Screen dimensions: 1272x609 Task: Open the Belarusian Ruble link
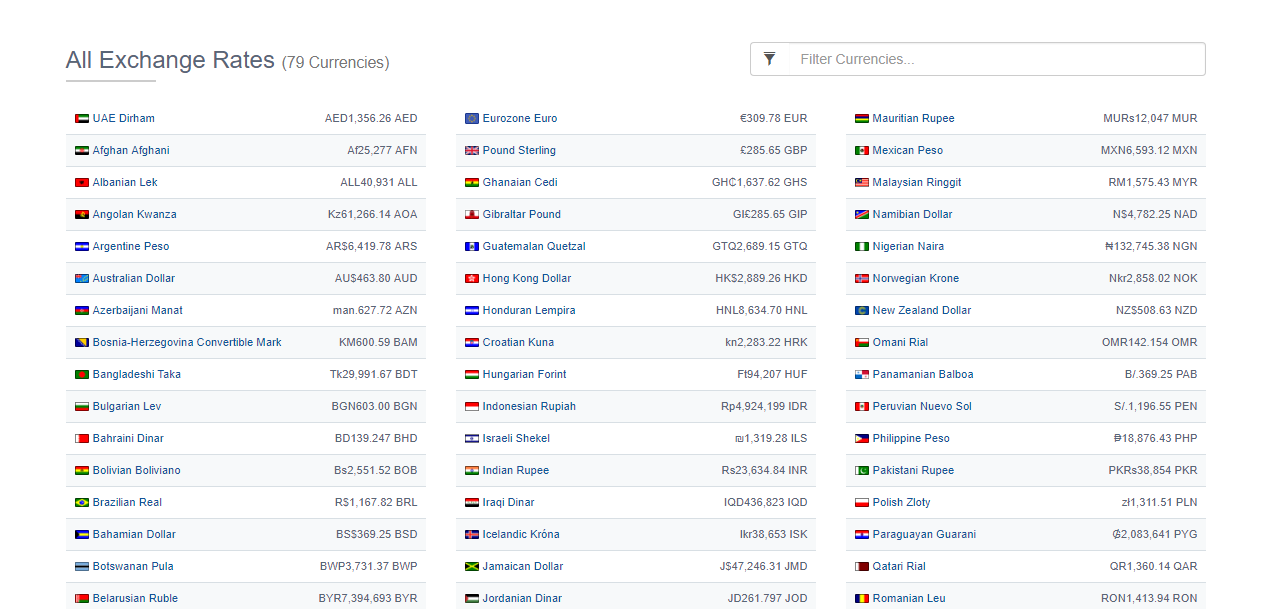(x=135, y=598)
